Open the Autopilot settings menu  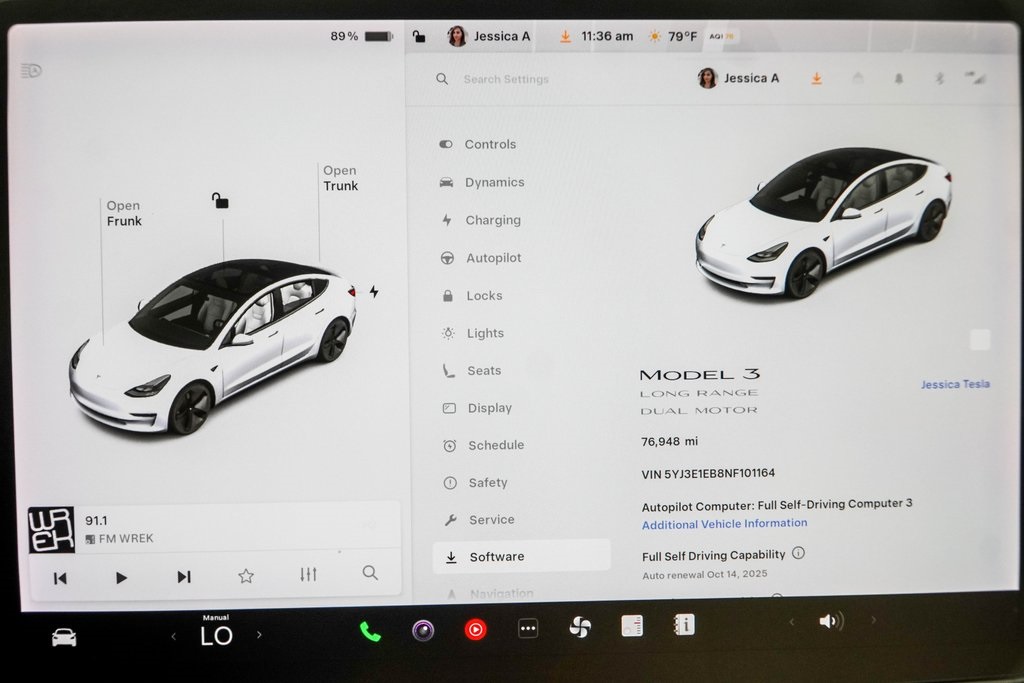tap(482, 258)
